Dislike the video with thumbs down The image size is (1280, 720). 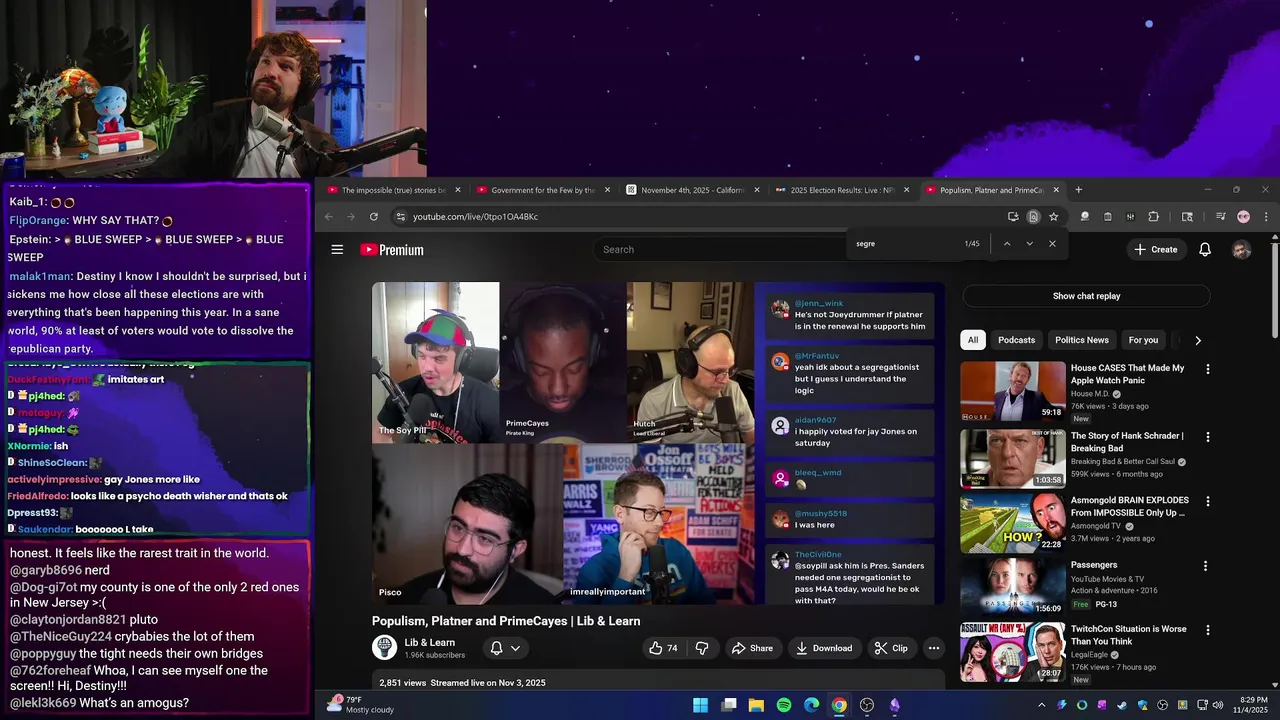tap(702, 648)
